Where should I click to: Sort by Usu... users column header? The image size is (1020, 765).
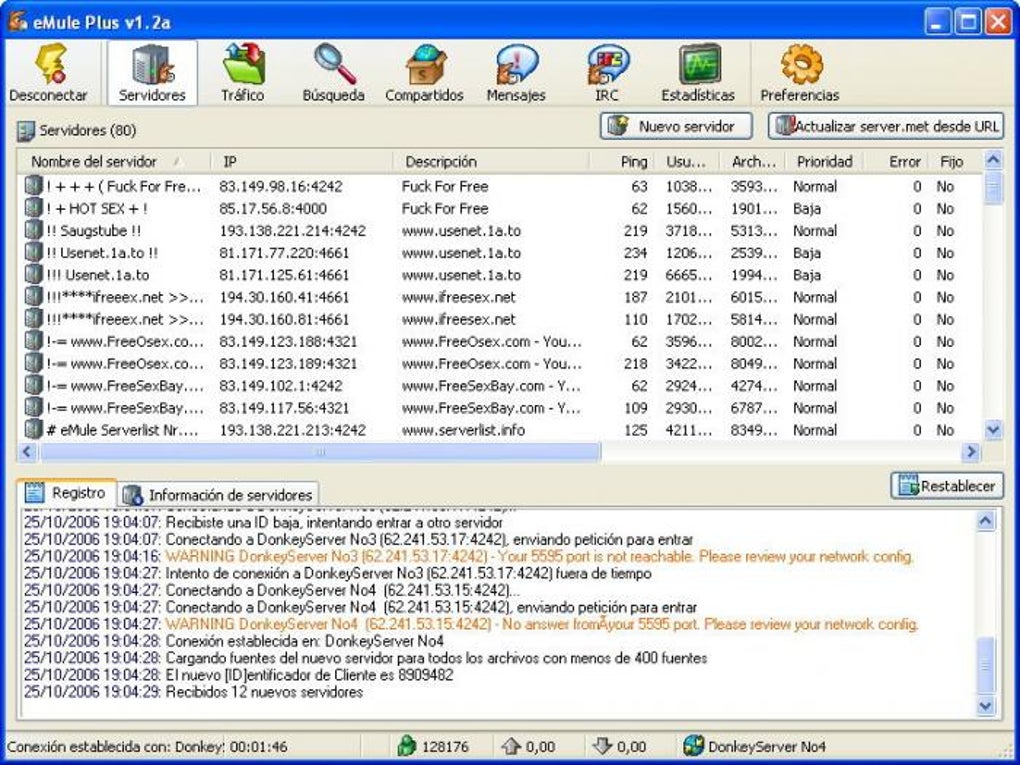686,161
